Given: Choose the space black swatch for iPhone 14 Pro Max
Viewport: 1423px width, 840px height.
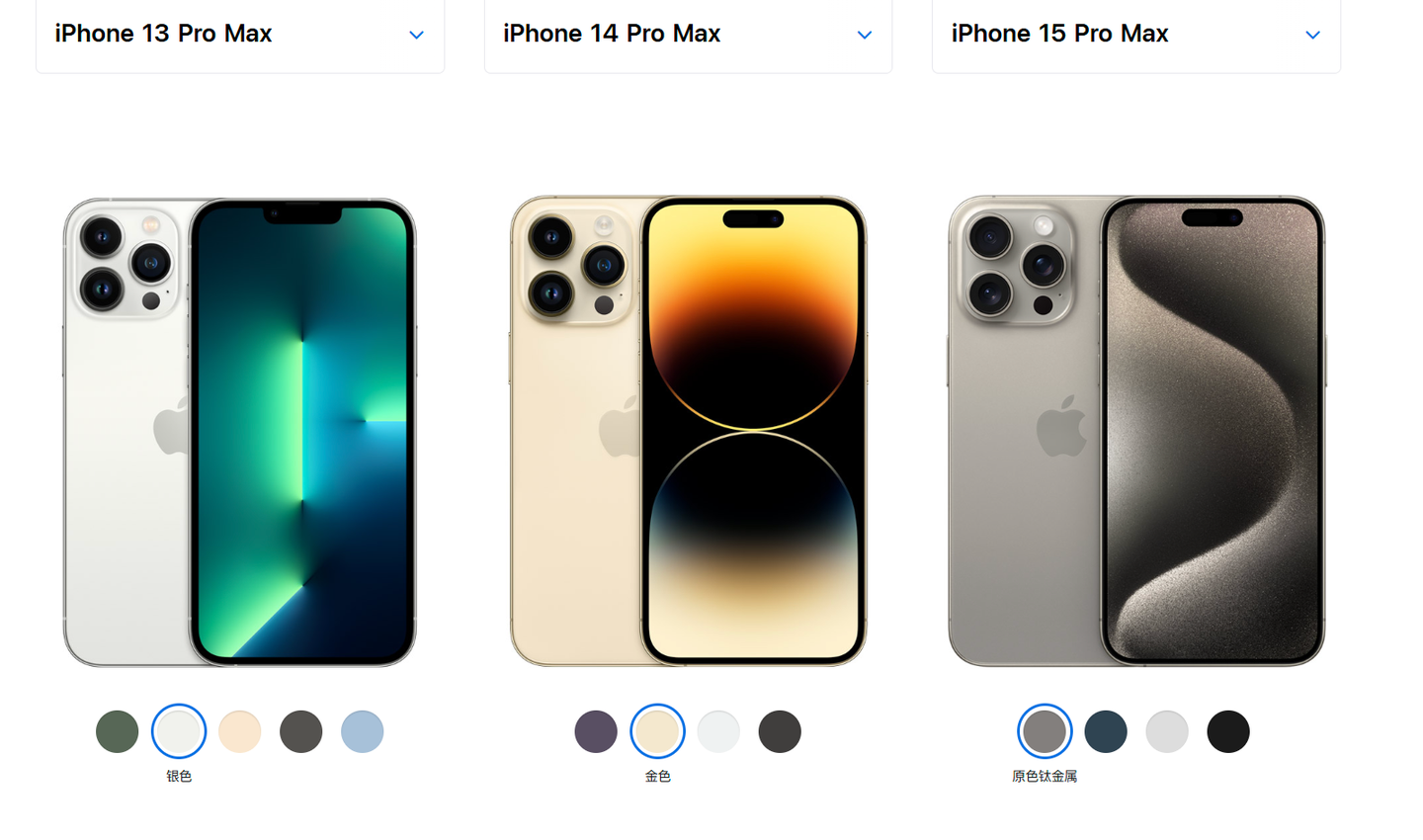Looking at the screenshot, I should (x=780, y=731).
